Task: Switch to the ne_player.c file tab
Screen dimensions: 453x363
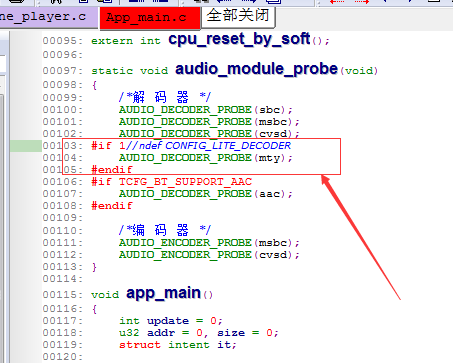Action: [49, 18]
